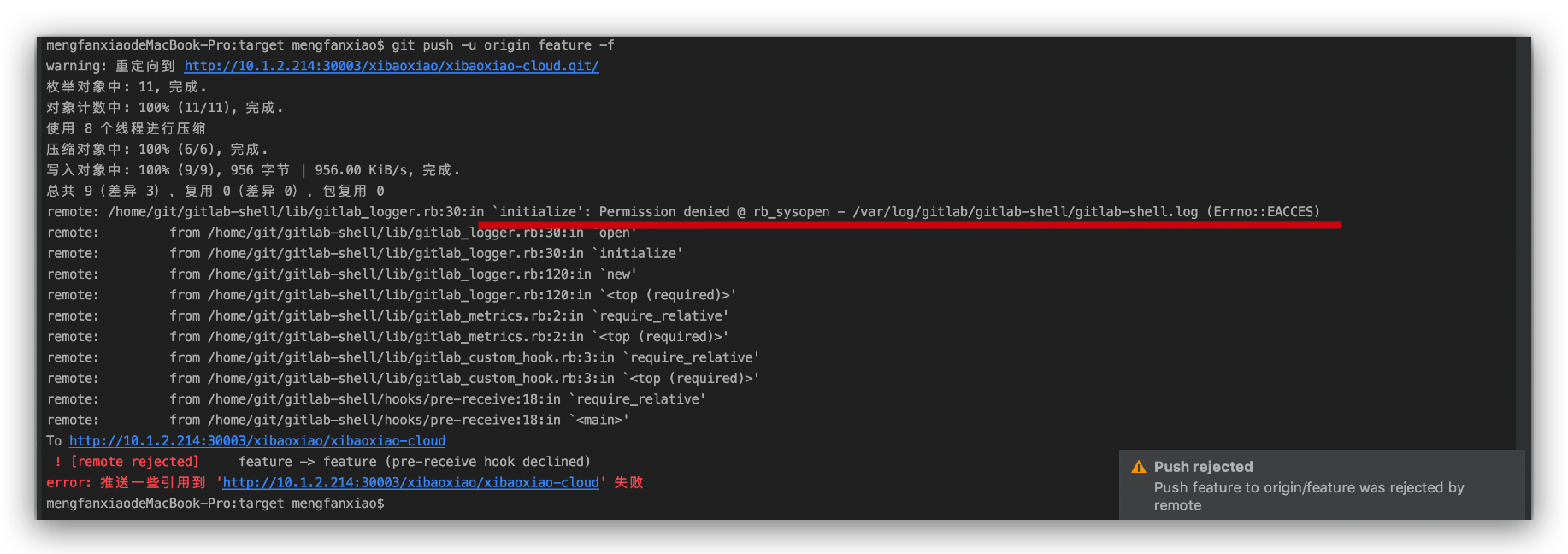Click the '写入对象中: 100% (9/9), 956 字节' line
This screenshot has width=1568, height=554.
click(x=254, y=170)
